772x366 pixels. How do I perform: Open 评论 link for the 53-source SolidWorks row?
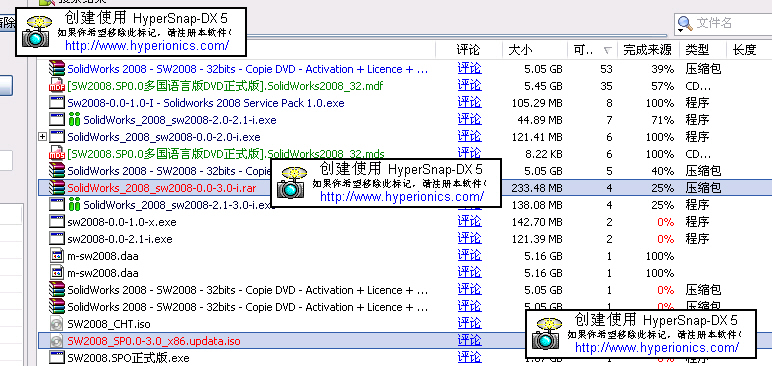(x=469, y=68)
